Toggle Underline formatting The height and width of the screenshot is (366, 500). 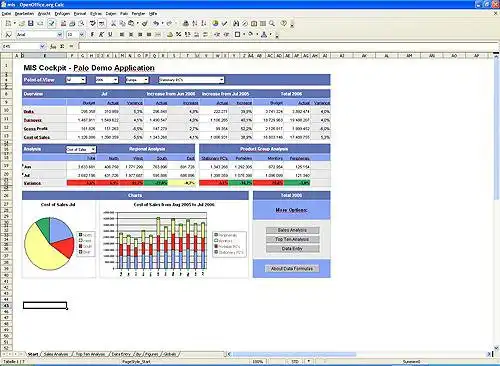tap(110, 34)
